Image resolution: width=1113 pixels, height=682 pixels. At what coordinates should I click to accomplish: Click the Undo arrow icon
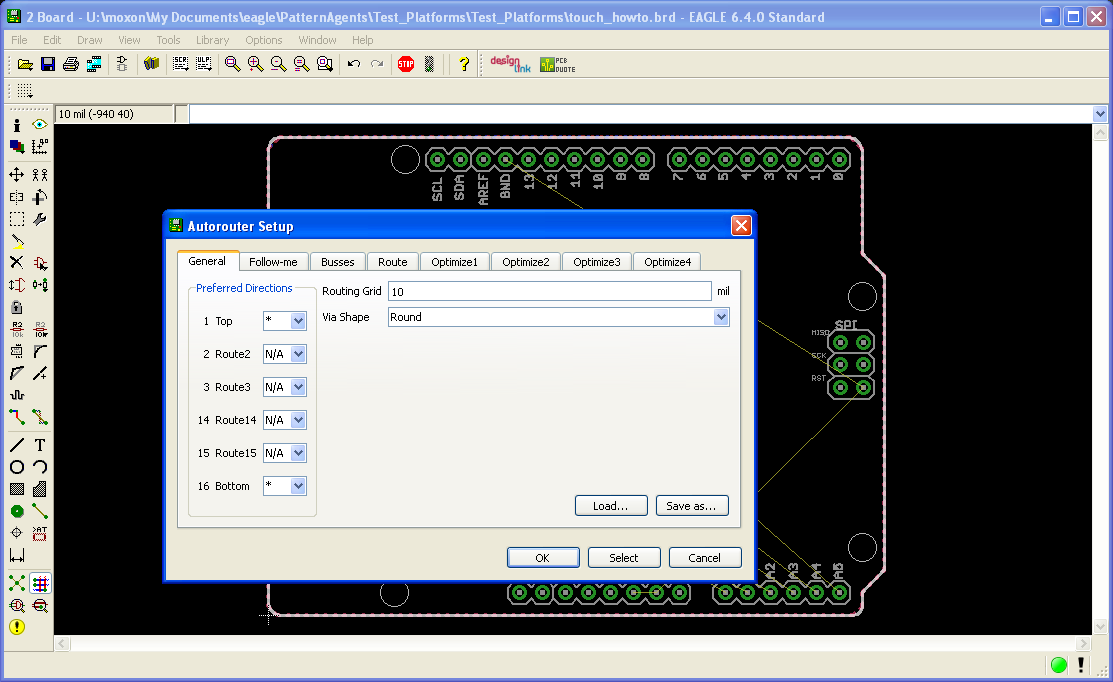point(353,65)
